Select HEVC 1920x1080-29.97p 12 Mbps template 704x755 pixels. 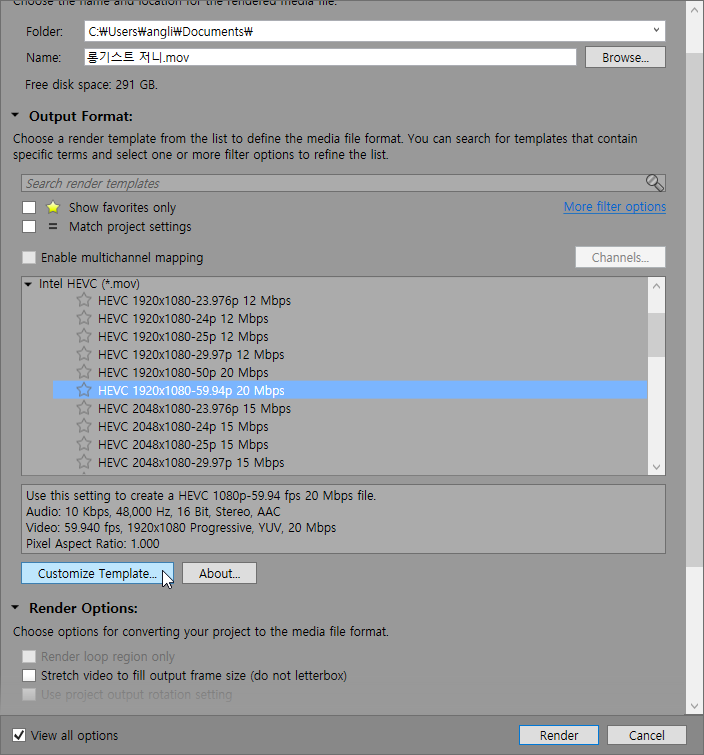(x=191, y=354)
